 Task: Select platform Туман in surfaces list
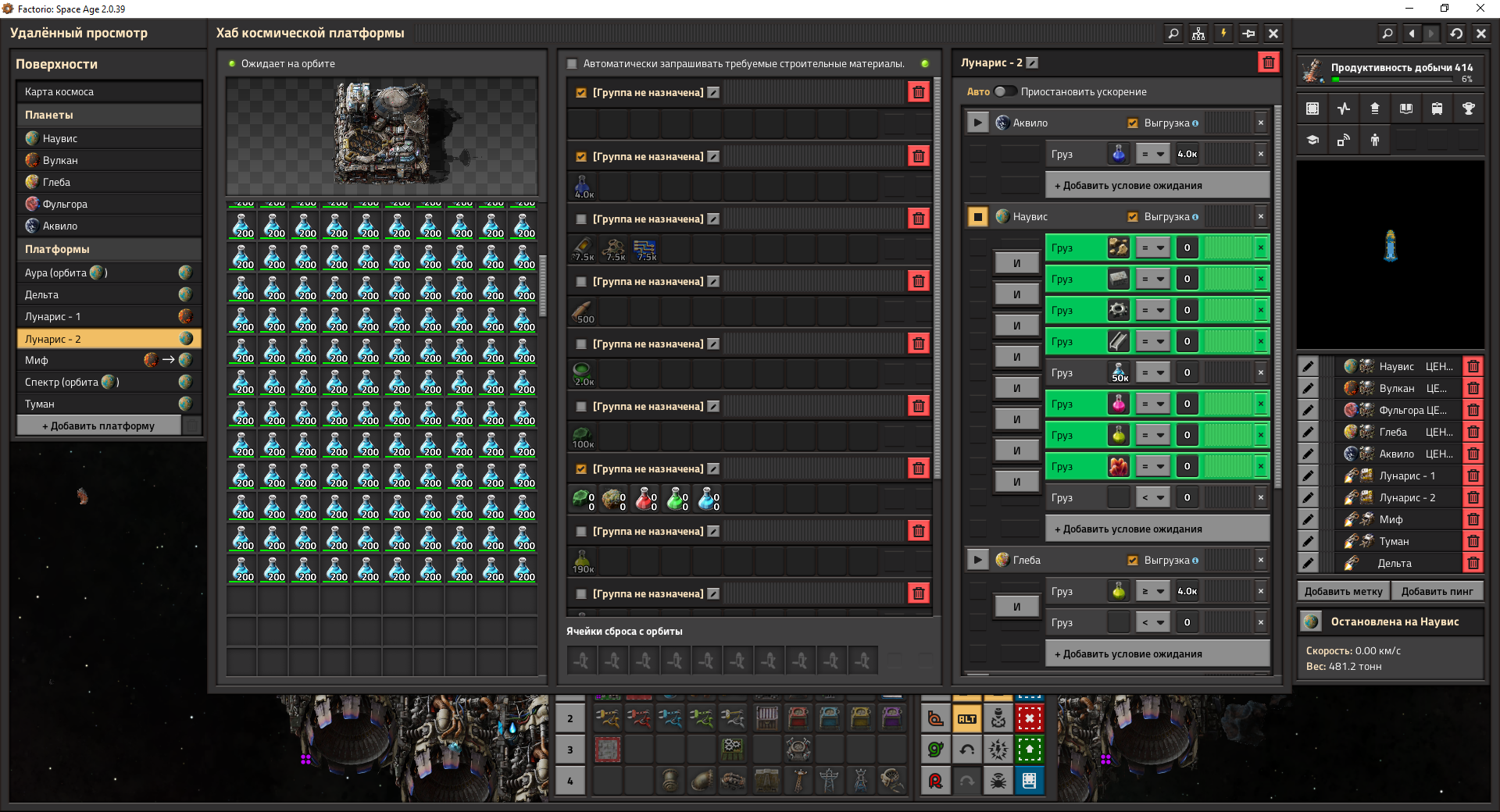pos(109,404)
